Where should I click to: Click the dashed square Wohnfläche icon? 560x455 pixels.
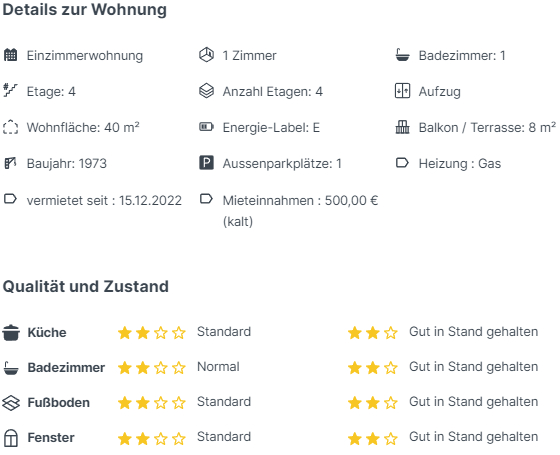pos(10,127)
